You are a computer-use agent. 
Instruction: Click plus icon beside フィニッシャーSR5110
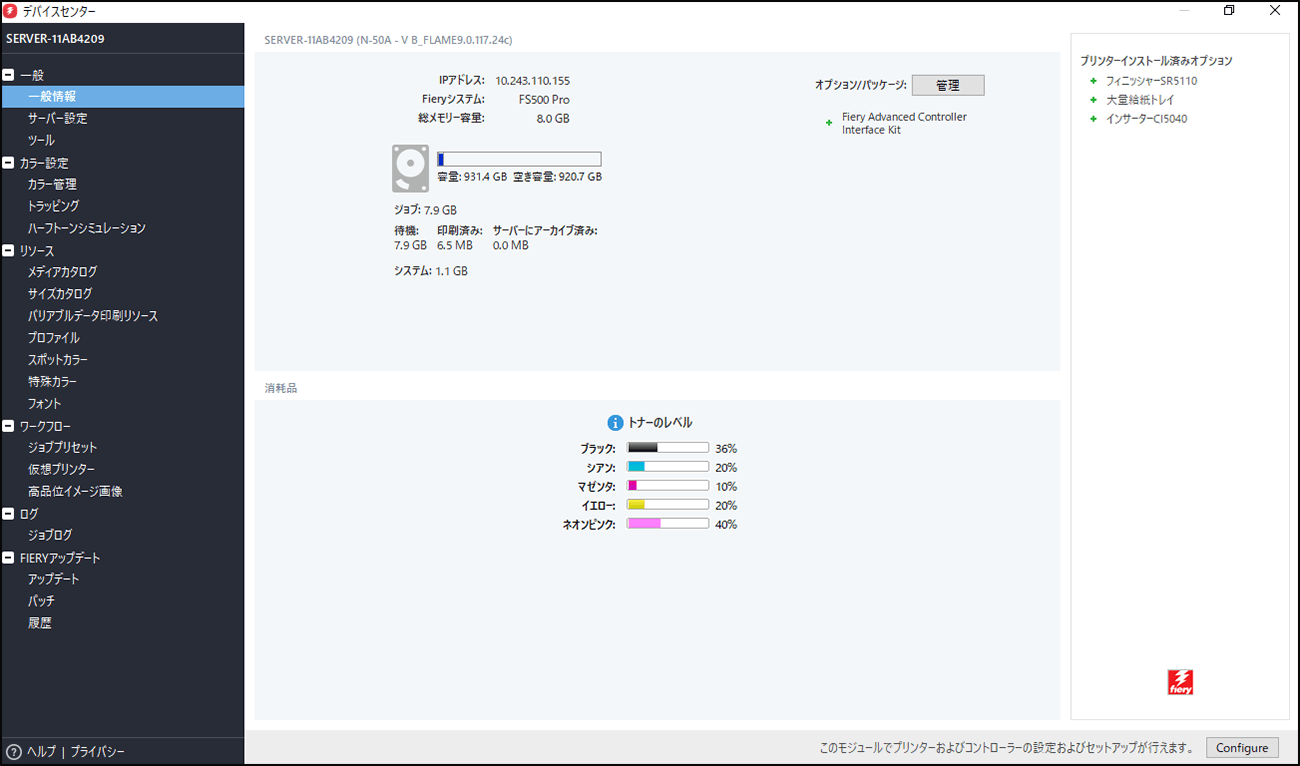tap(1094, 81)
